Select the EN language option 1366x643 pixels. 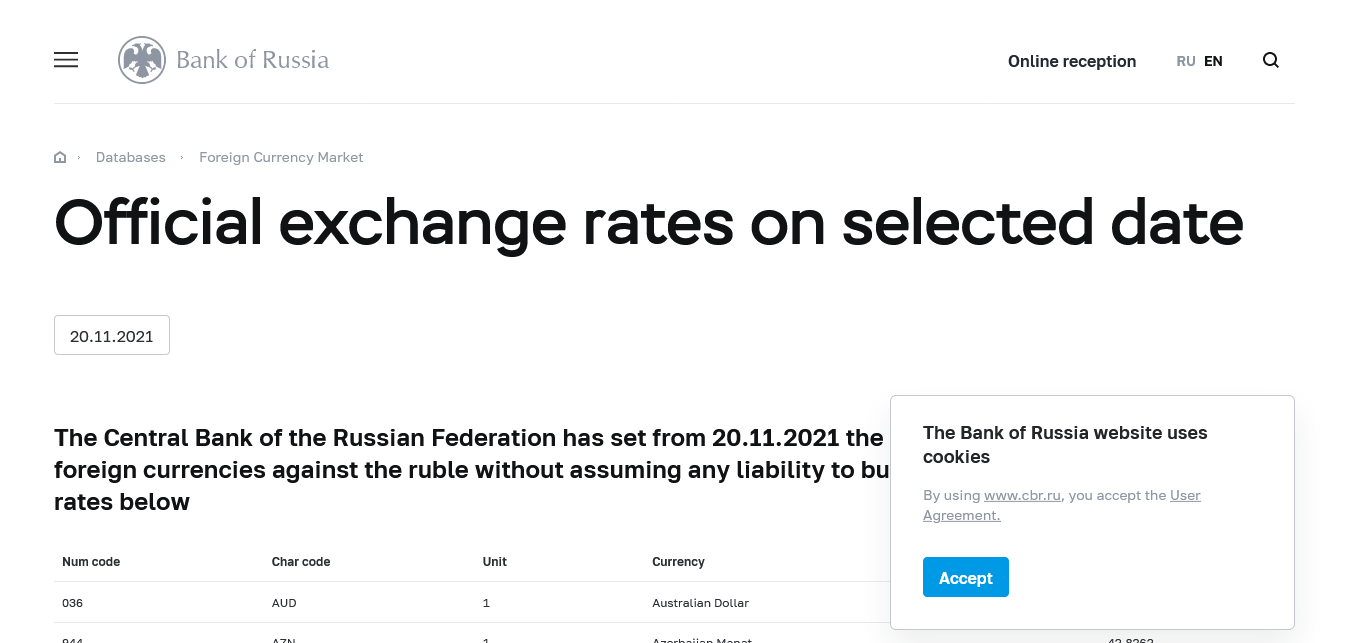(1213, 61)
